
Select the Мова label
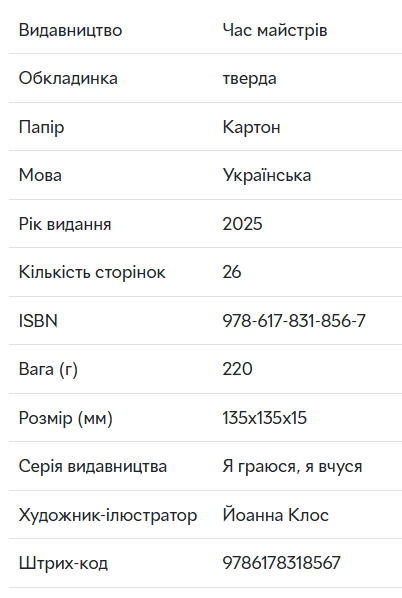40,175
